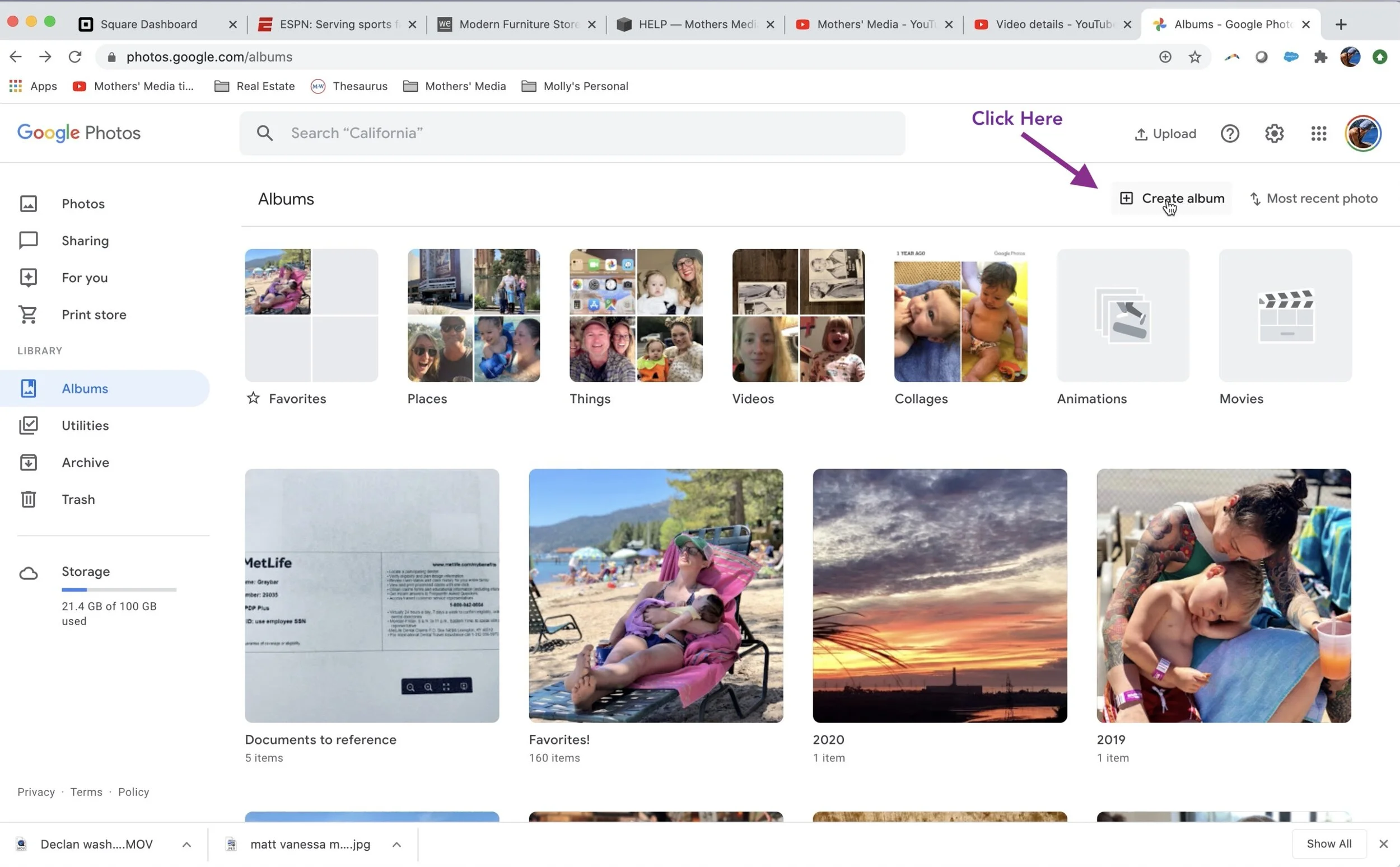This screenshot has height=867, width=1400.
Task: Open the Google apps grid
Action: pyautogui.click(x=1318, y=134)
